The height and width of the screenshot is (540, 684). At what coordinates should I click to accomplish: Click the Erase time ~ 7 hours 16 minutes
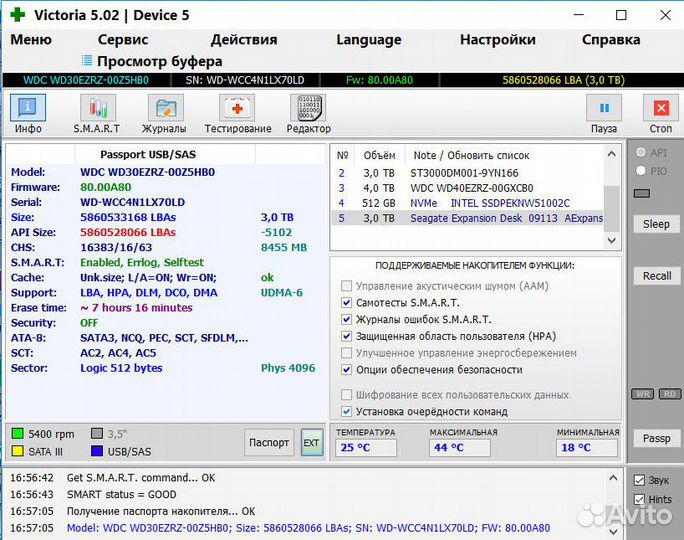pos(136,308)
